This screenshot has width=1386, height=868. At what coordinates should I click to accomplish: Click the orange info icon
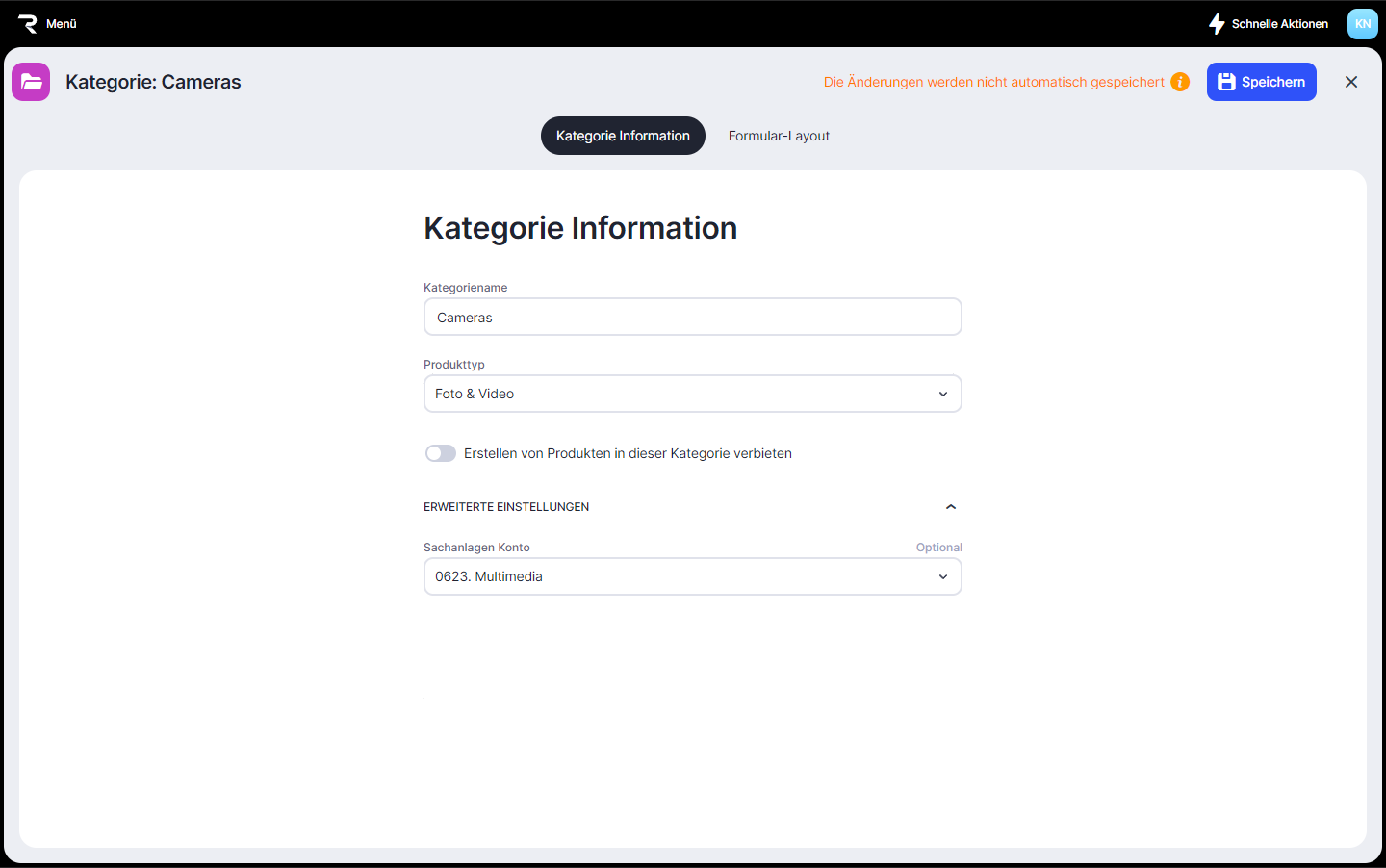pos(1180,82)
